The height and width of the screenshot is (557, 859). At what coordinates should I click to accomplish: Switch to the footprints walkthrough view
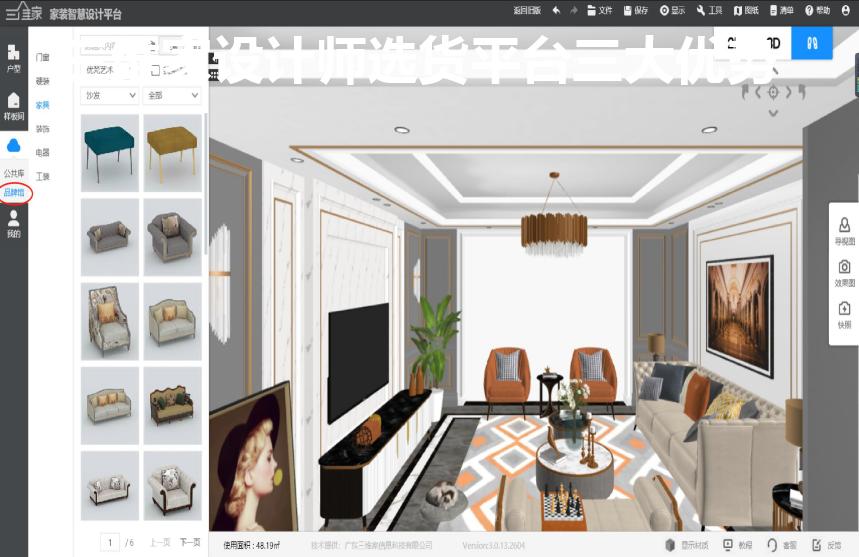(812, 43)
